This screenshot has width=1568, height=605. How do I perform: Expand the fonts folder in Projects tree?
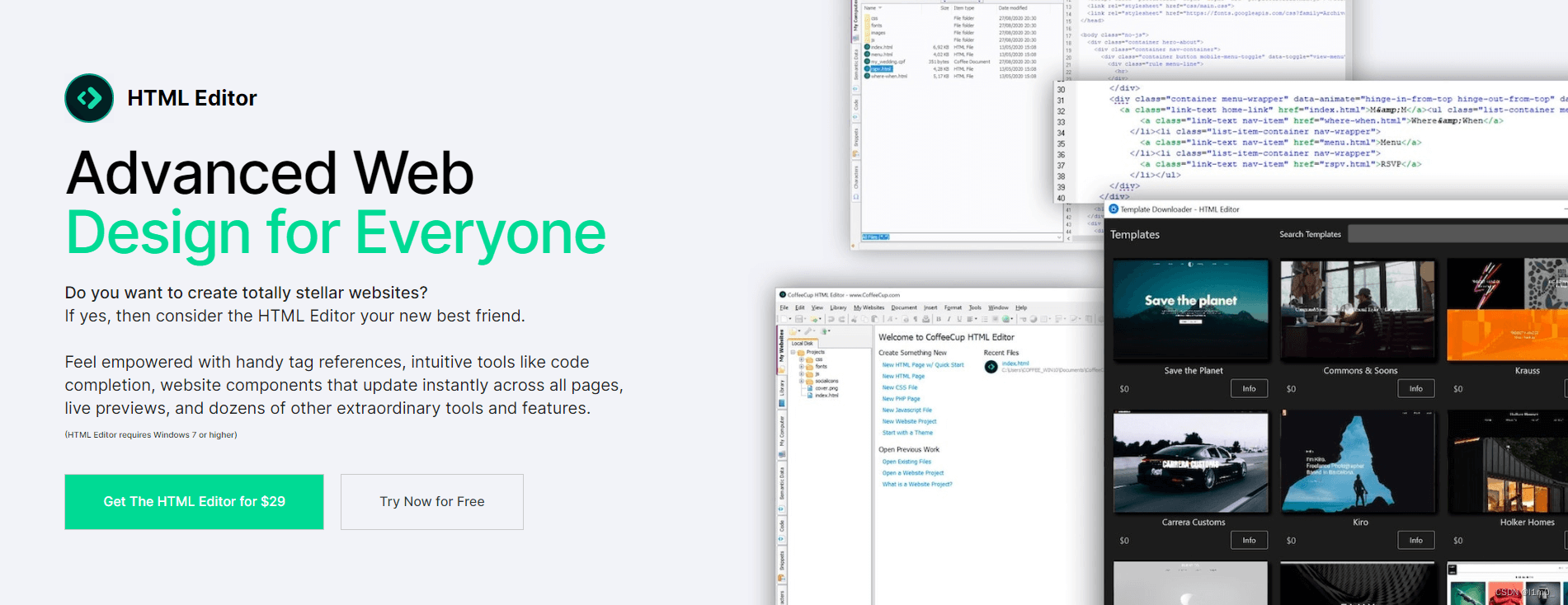tap(802, 367)
